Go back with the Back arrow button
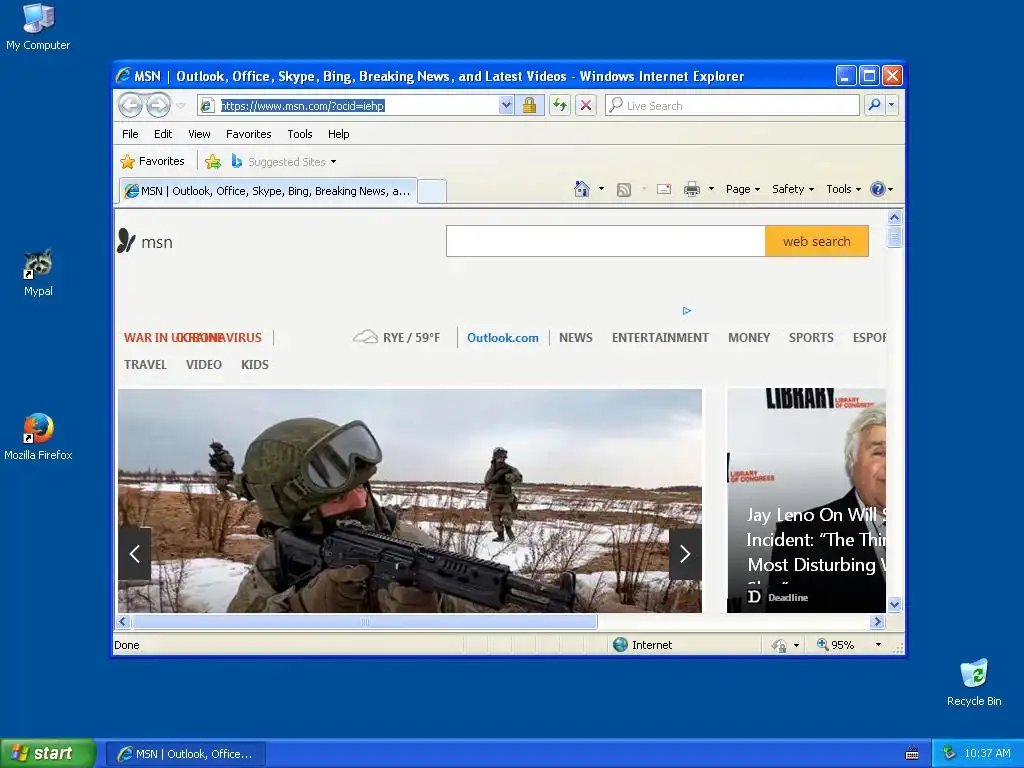This screenshot has height=768, width=1024. tap(130, 105)
